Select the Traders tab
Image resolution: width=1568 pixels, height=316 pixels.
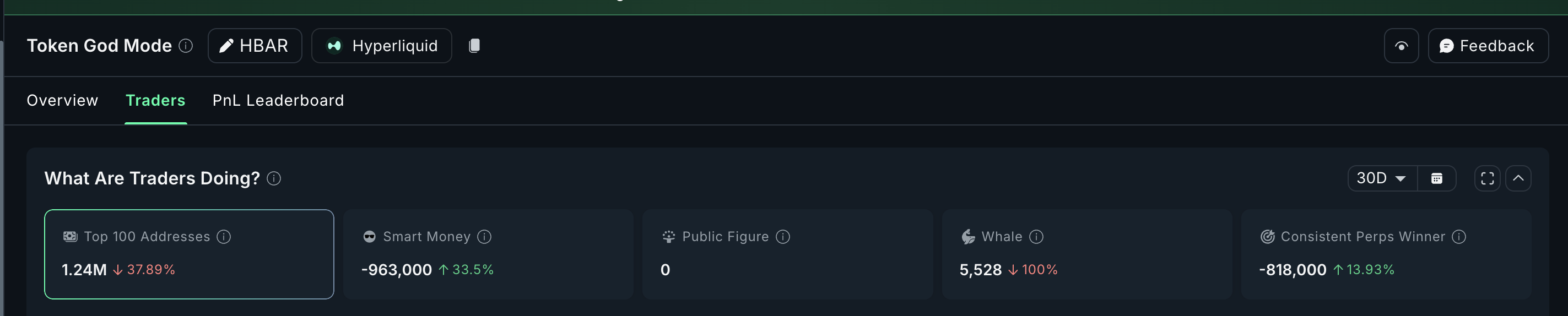pos(155,100)
